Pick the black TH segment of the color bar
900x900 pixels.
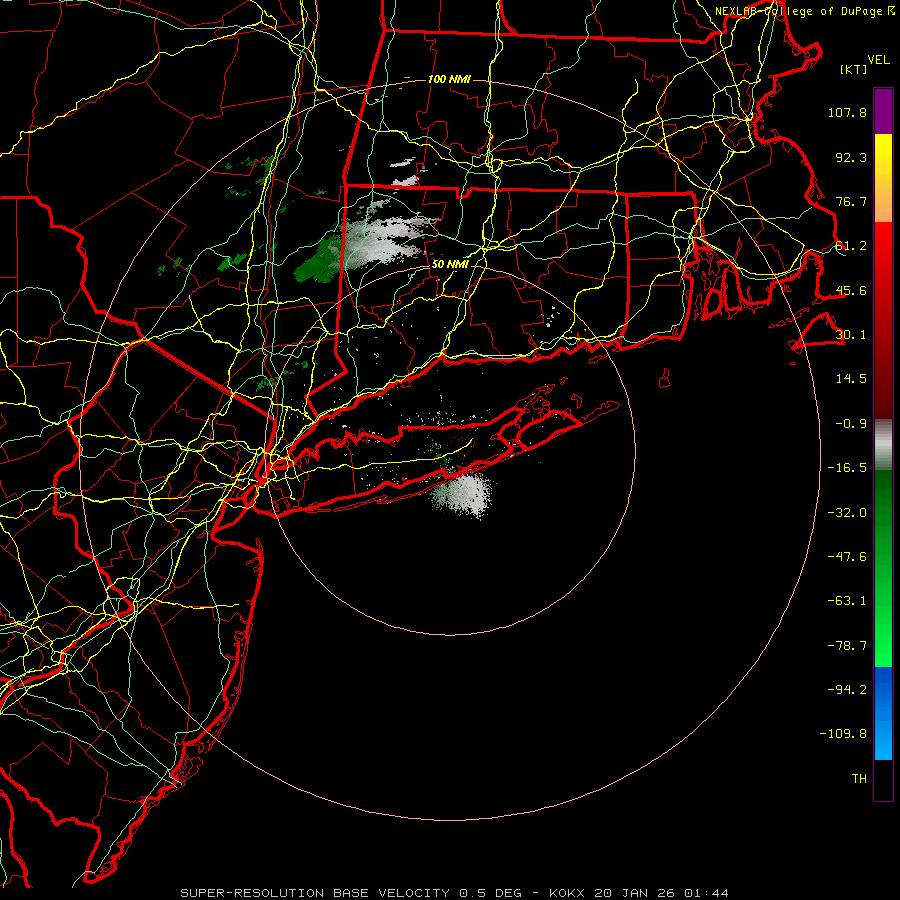[x=883, y=779]
